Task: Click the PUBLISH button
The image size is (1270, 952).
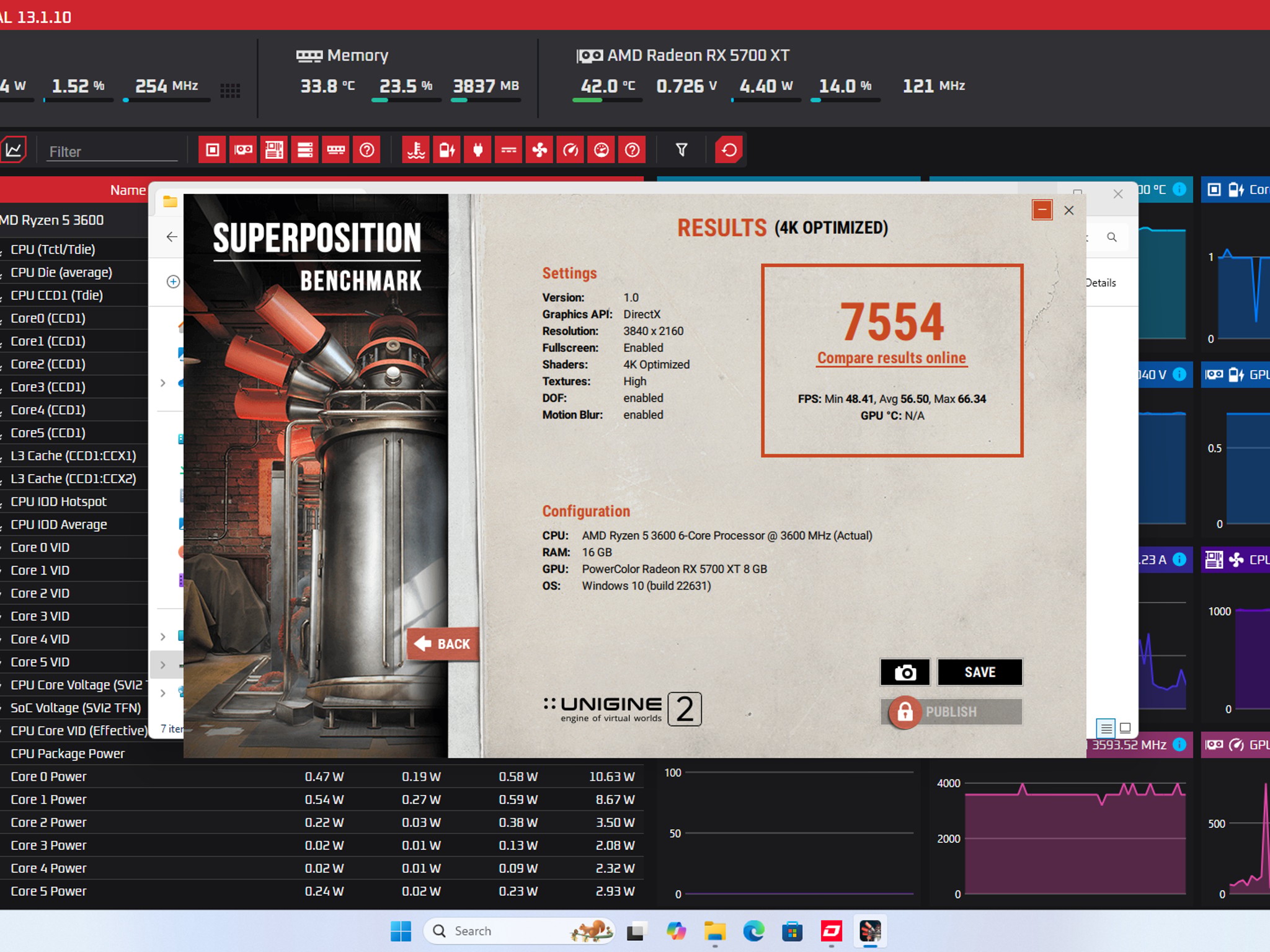Action: pyautogui.click(x=952, y=712)
